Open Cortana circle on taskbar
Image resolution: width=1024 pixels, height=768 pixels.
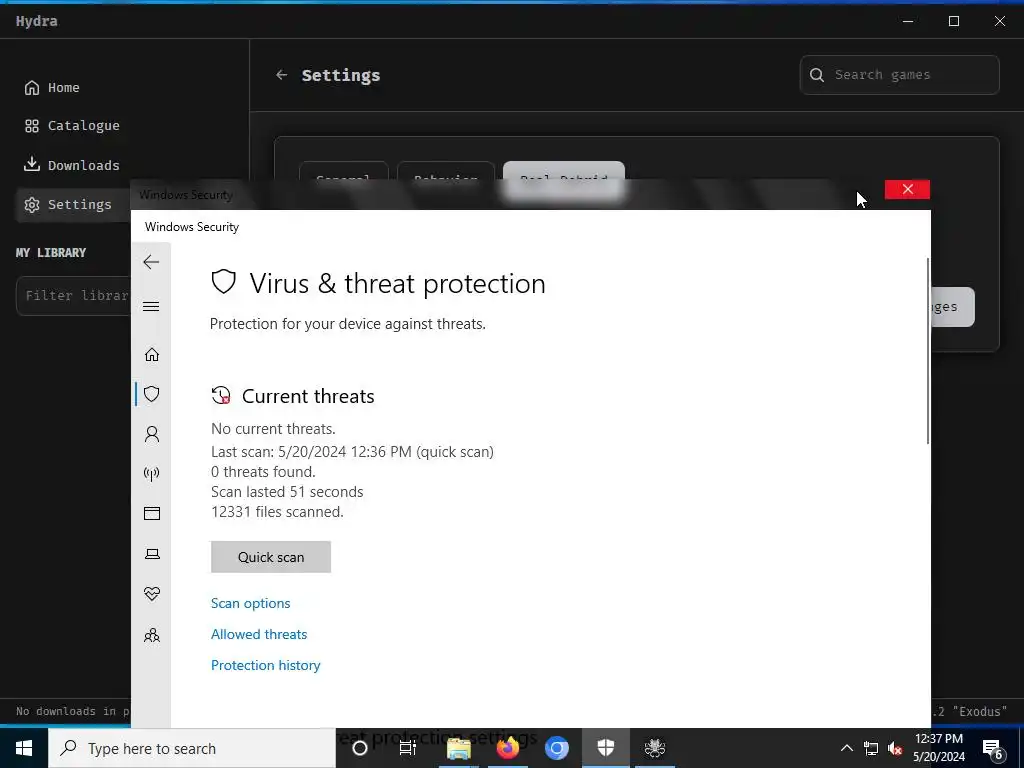click(x=360, y=748)
